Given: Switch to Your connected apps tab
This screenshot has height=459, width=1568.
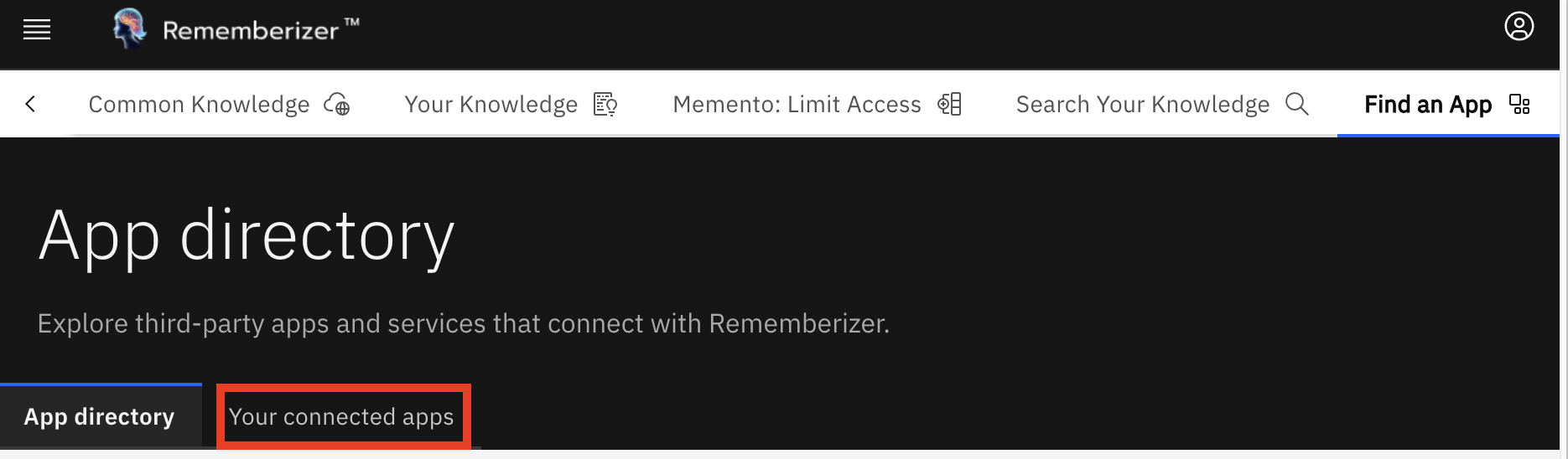Looking at the screenshot, I should click(x=341, y=416).
